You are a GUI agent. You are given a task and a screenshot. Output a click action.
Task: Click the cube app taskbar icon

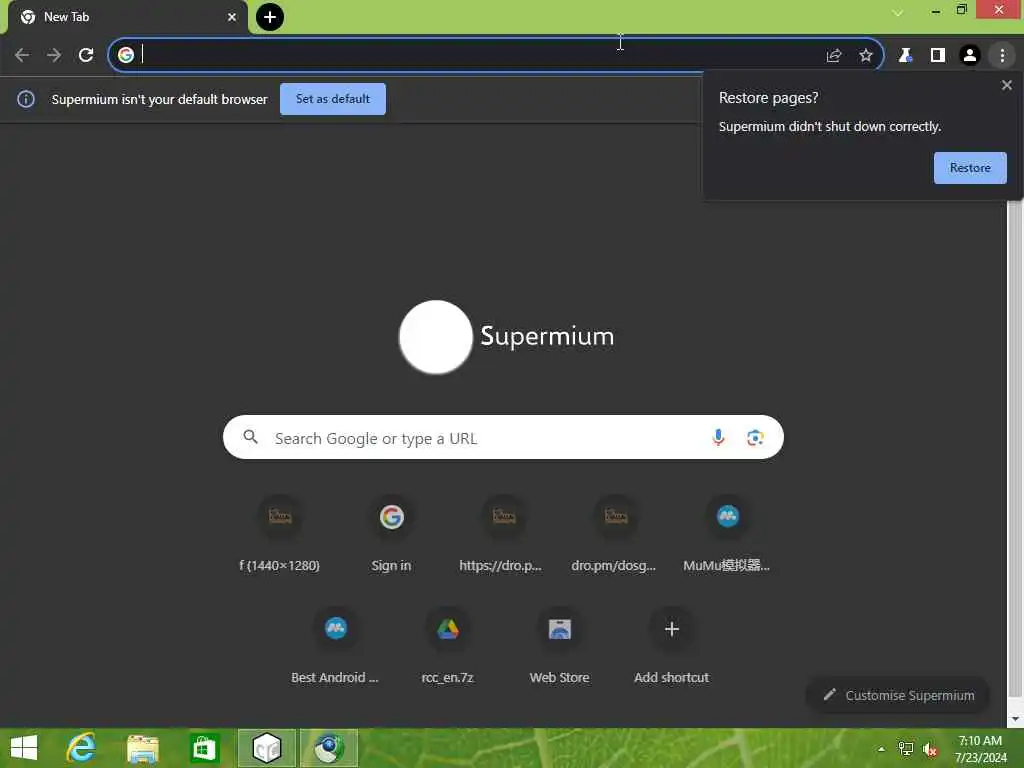pyautogui.click(x=266, y=748)
